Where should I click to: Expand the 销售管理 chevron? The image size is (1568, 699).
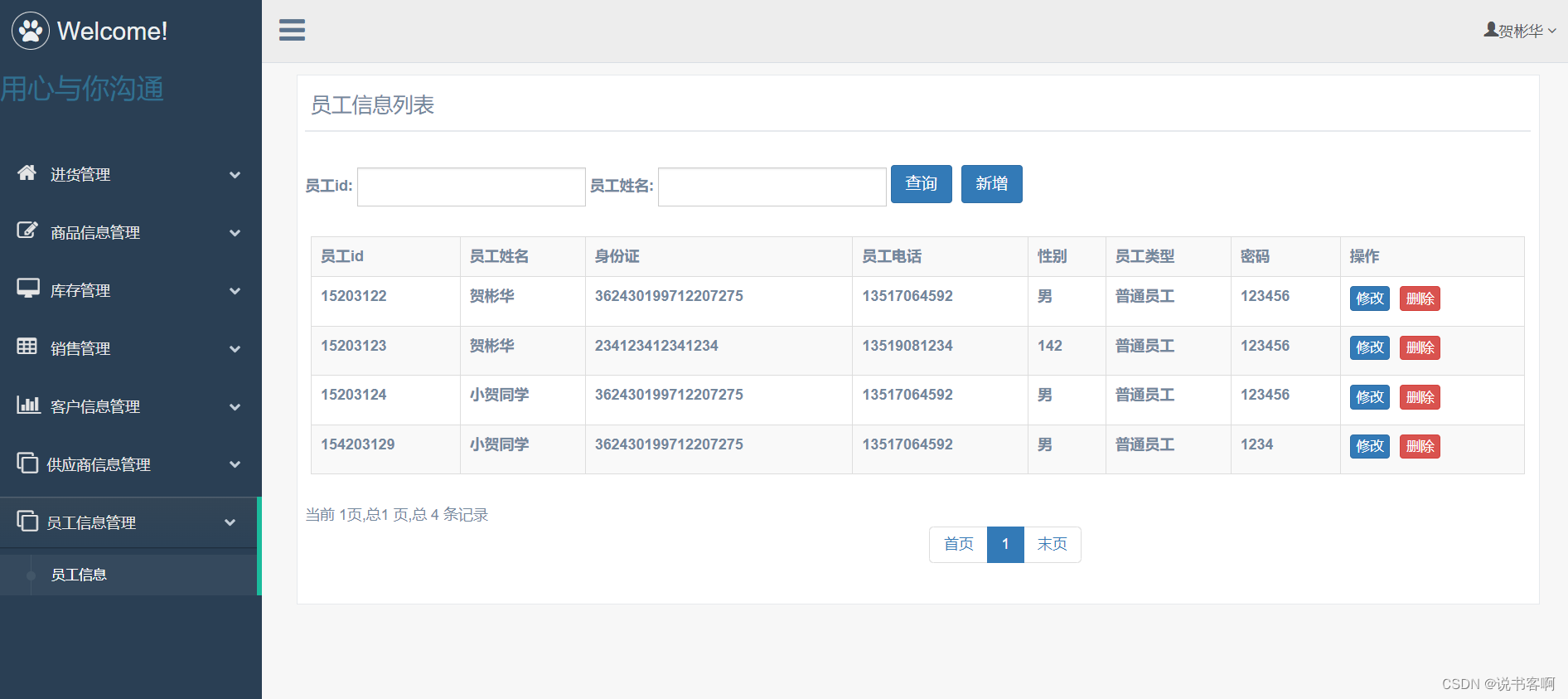pos(235,349)
